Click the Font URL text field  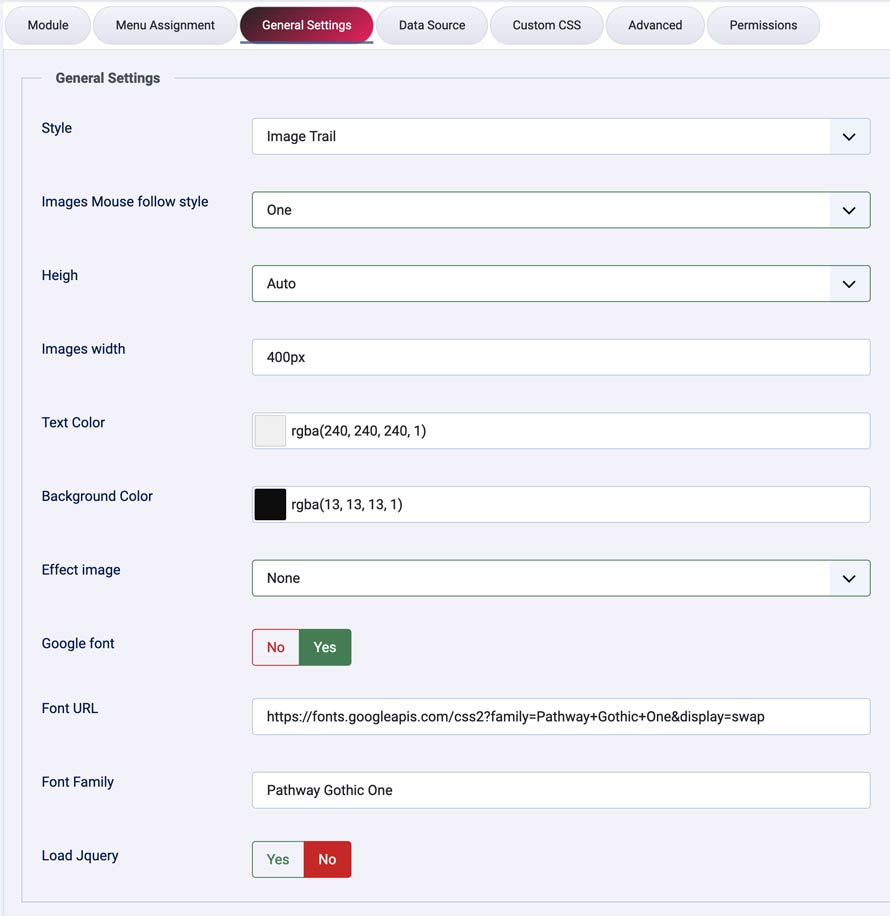(x=560, y=716)
